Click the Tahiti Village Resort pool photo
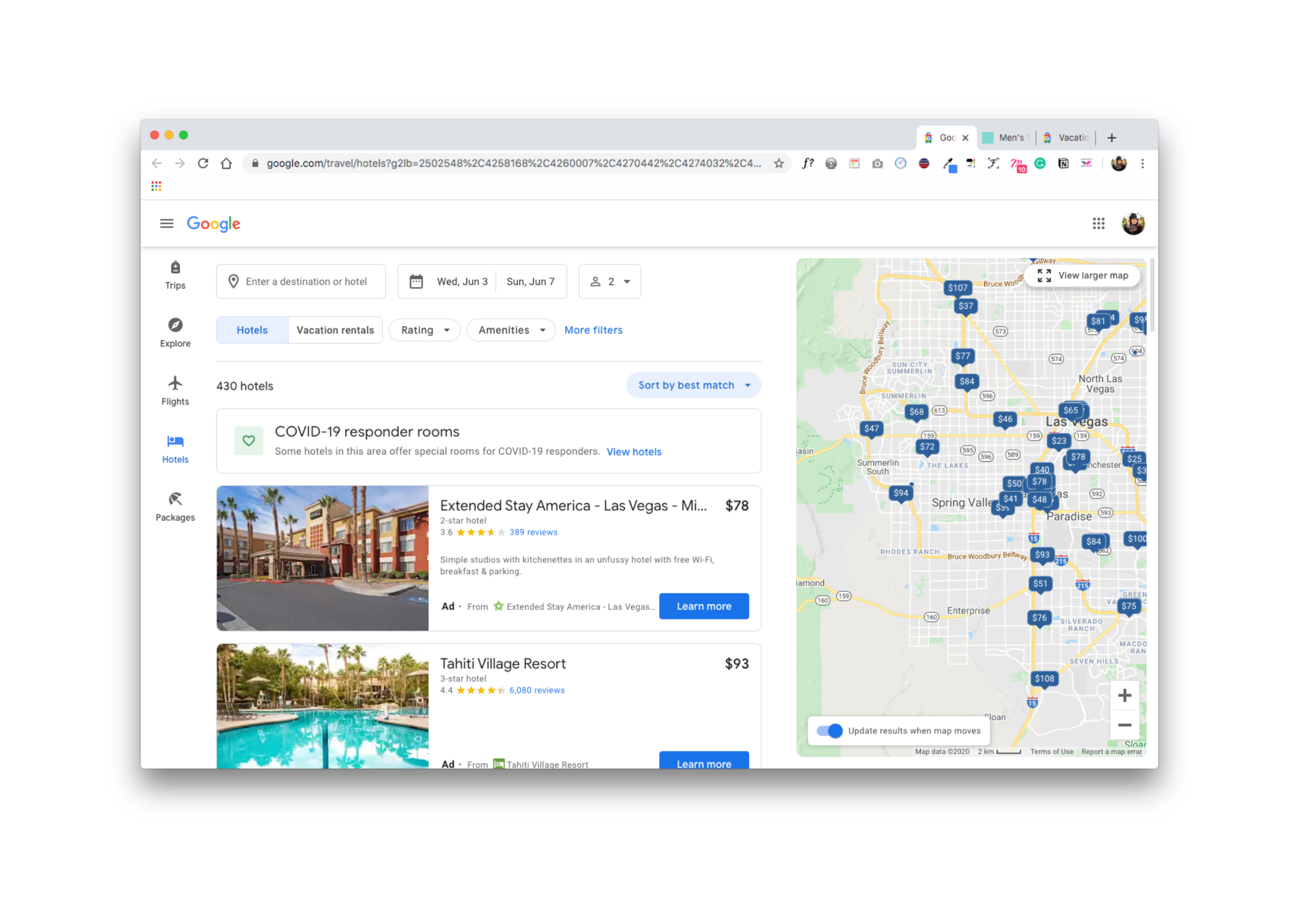1299x924 pixels. click(323, 706)
